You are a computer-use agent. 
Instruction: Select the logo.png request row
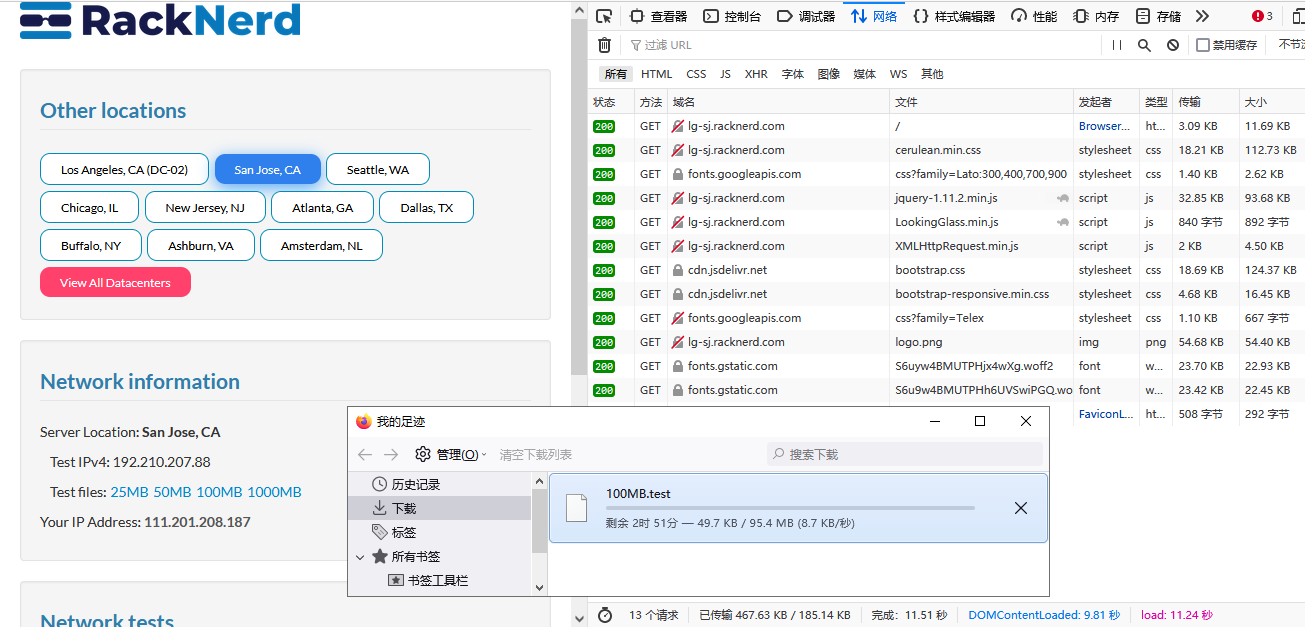pyautogui.click(x=946, y=342)
